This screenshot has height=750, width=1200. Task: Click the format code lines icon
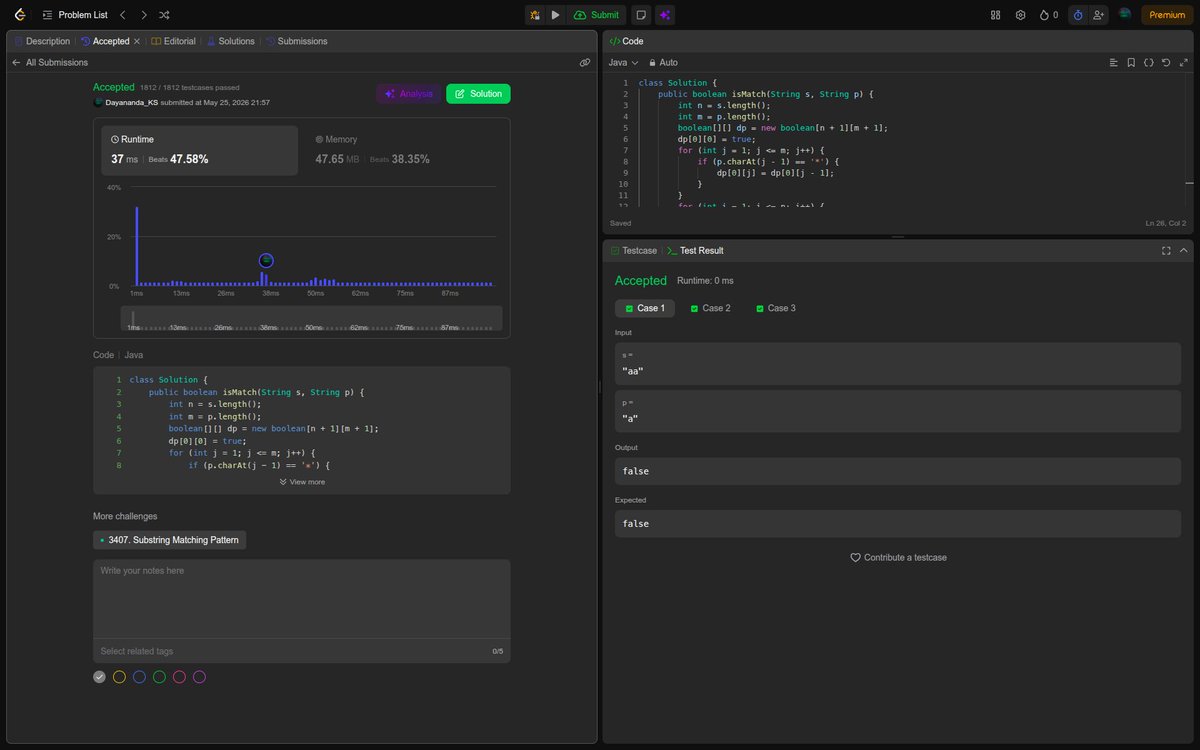(x=1114, y=62)
